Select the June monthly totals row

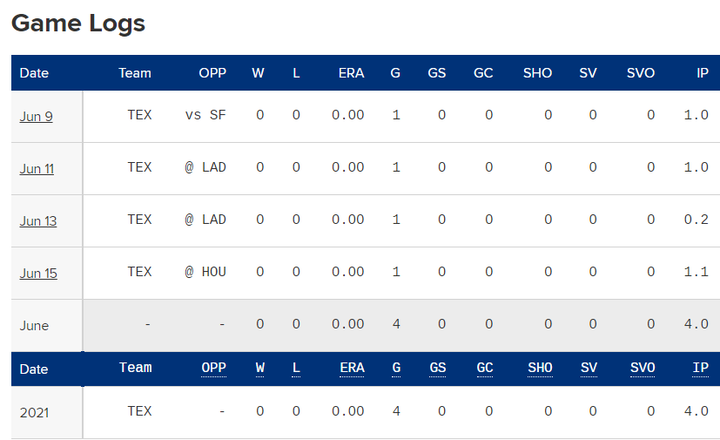coord(366,326)
